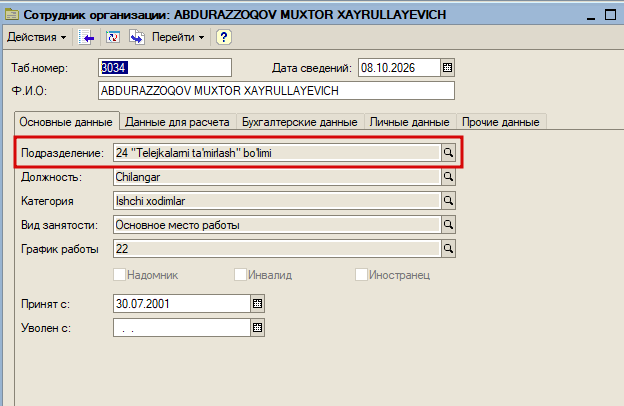The width and height of the screenshot is (624, 406).
Task: Click the Таб.номер field with 3034
Action: click(x=165, y=68)
